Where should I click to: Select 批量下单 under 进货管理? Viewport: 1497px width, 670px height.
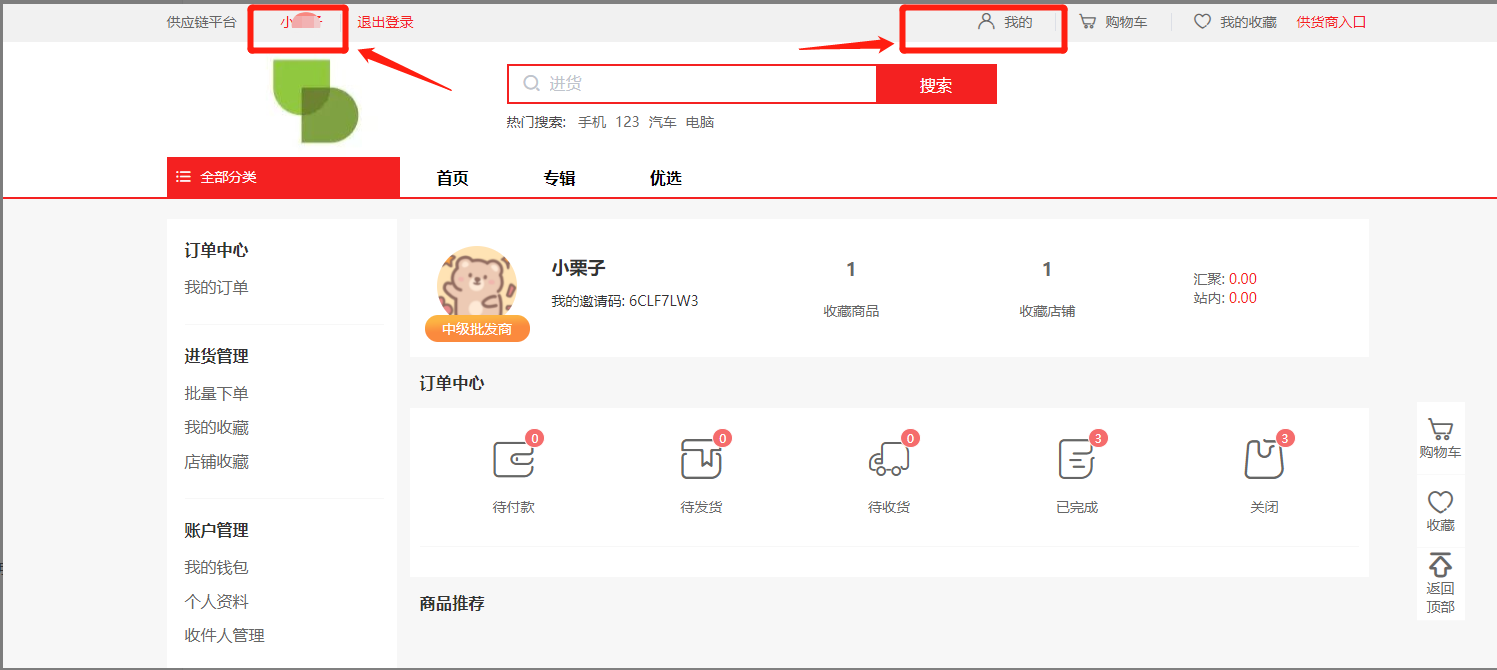click(216, 394)
